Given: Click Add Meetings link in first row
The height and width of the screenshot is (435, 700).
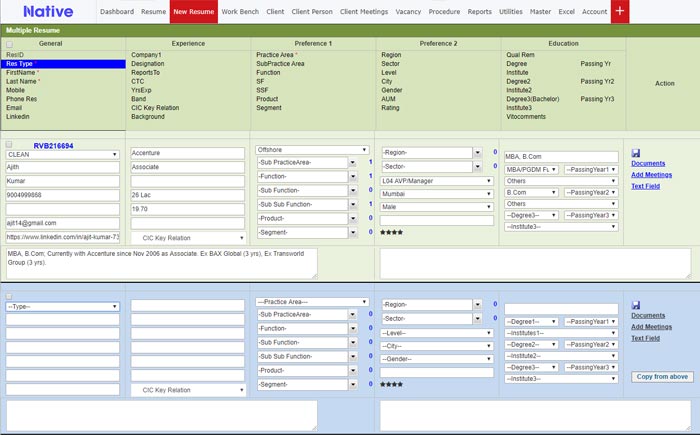Looking at the screenshot, I should (x=651, y=175).
